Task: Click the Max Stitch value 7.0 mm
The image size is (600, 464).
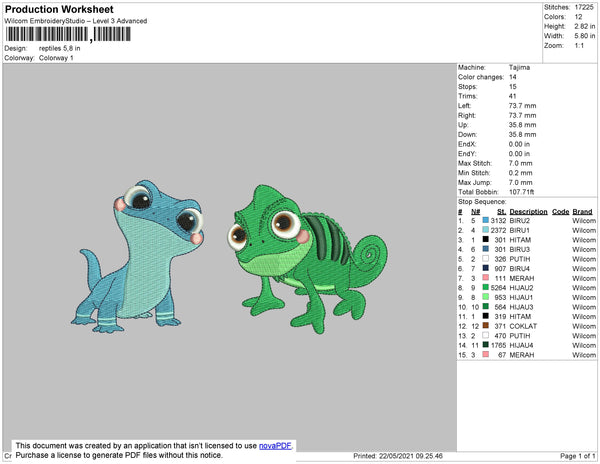Action: [x=520, y=163]
